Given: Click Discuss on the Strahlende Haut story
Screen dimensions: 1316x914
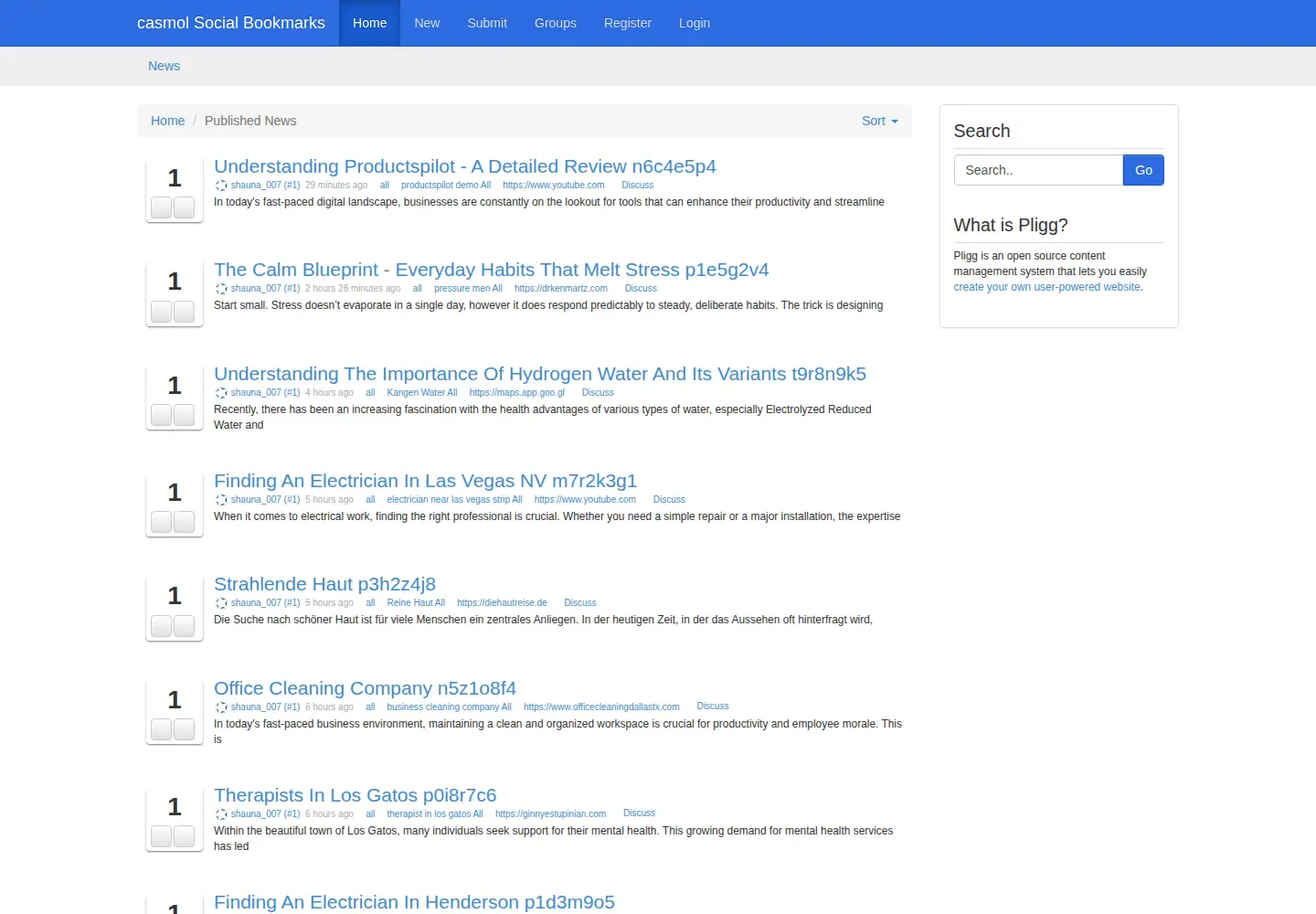Looking at the screenshot, I should point(580,602).
